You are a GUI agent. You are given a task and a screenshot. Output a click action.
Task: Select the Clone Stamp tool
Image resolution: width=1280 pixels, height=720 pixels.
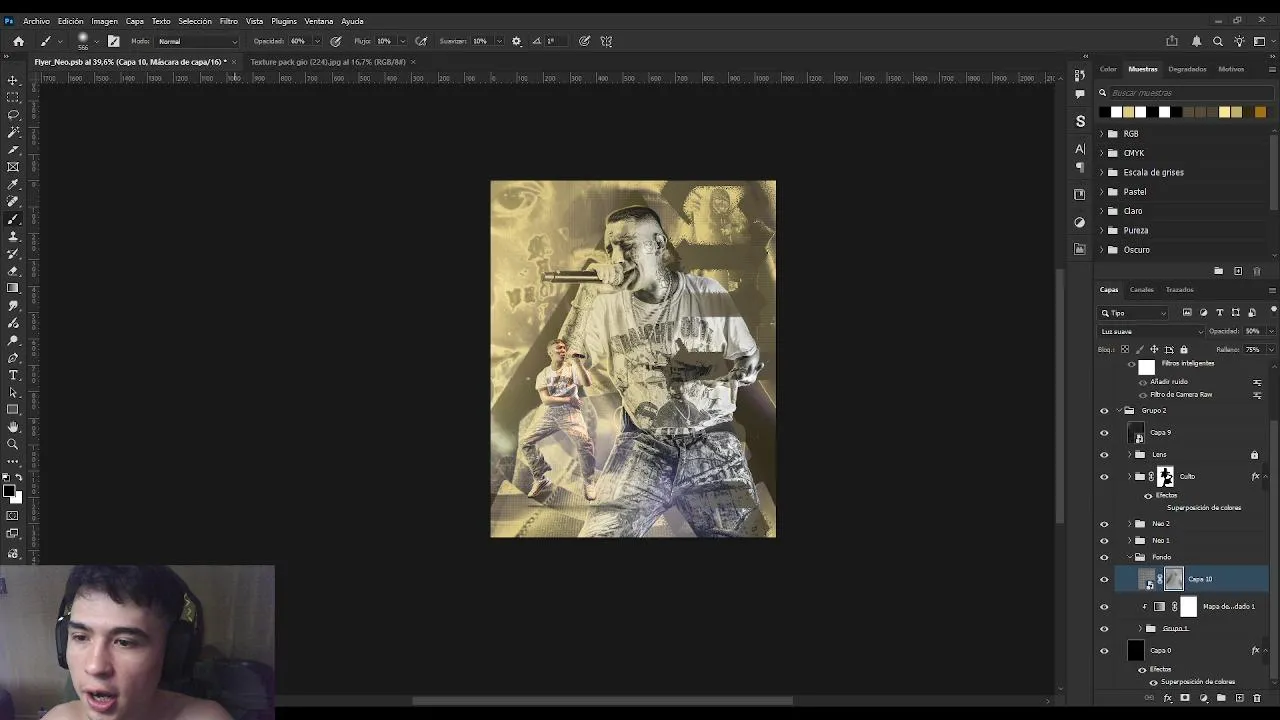click(13, 237)
